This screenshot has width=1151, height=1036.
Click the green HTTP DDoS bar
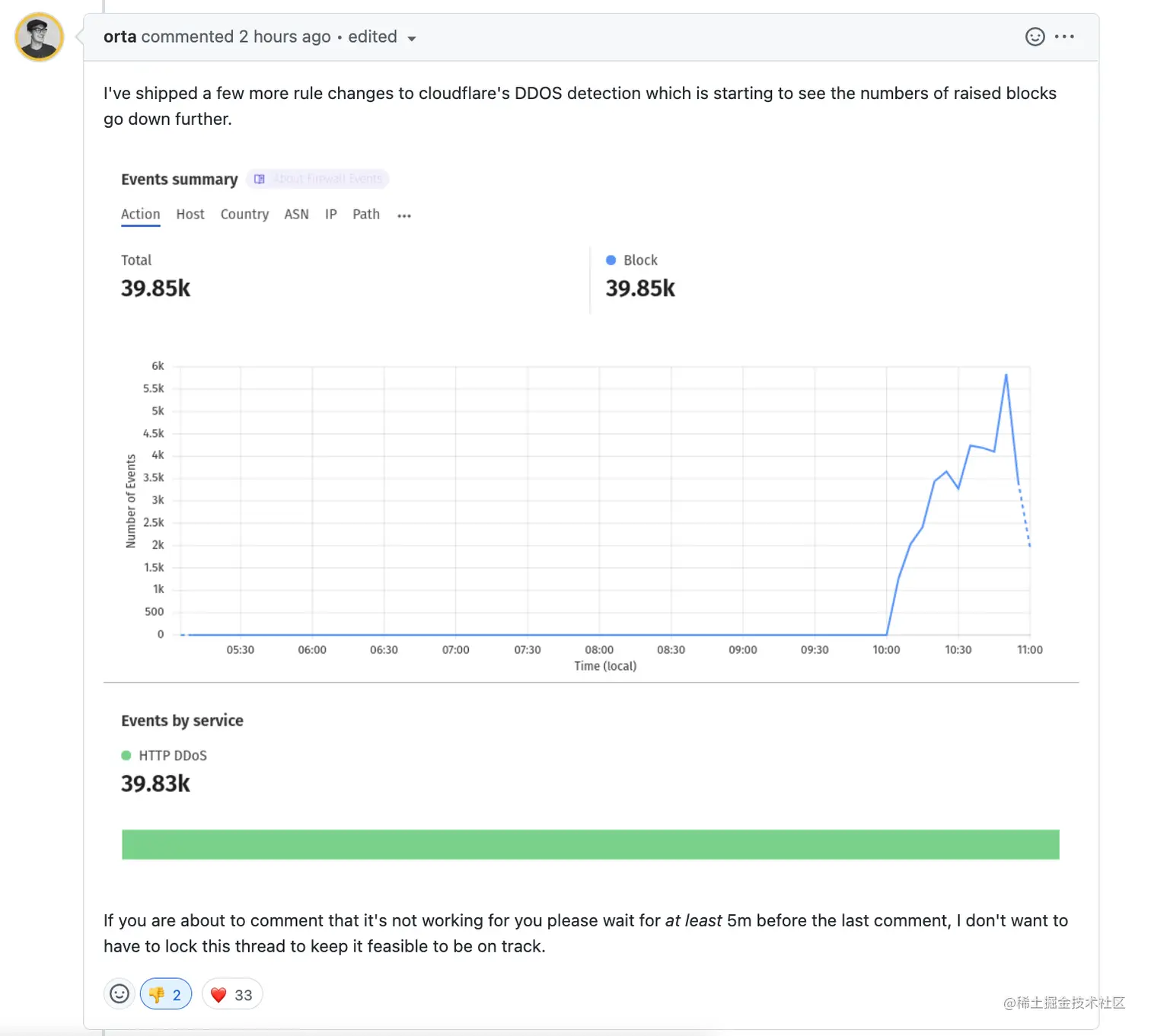590,844
